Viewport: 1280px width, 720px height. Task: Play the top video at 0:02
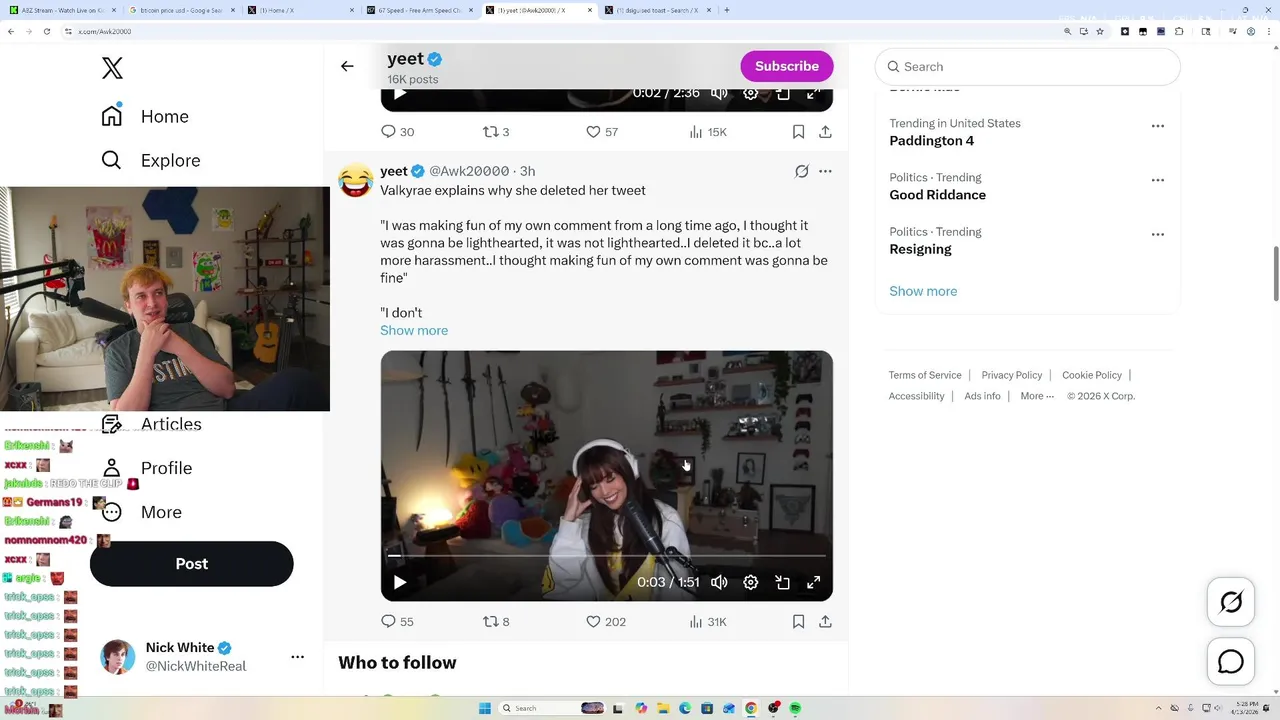[x=399, y=93]
